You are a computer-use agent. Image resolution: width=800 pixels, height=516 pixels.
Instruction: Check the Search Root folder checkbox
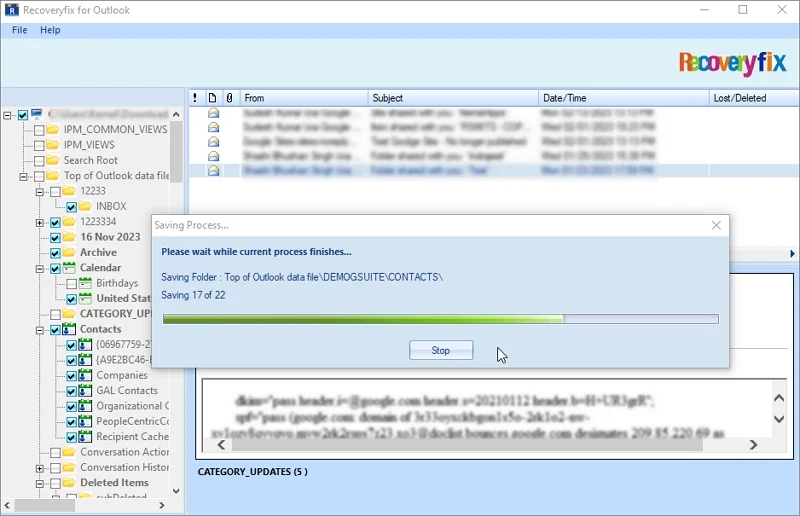point(39,161)
